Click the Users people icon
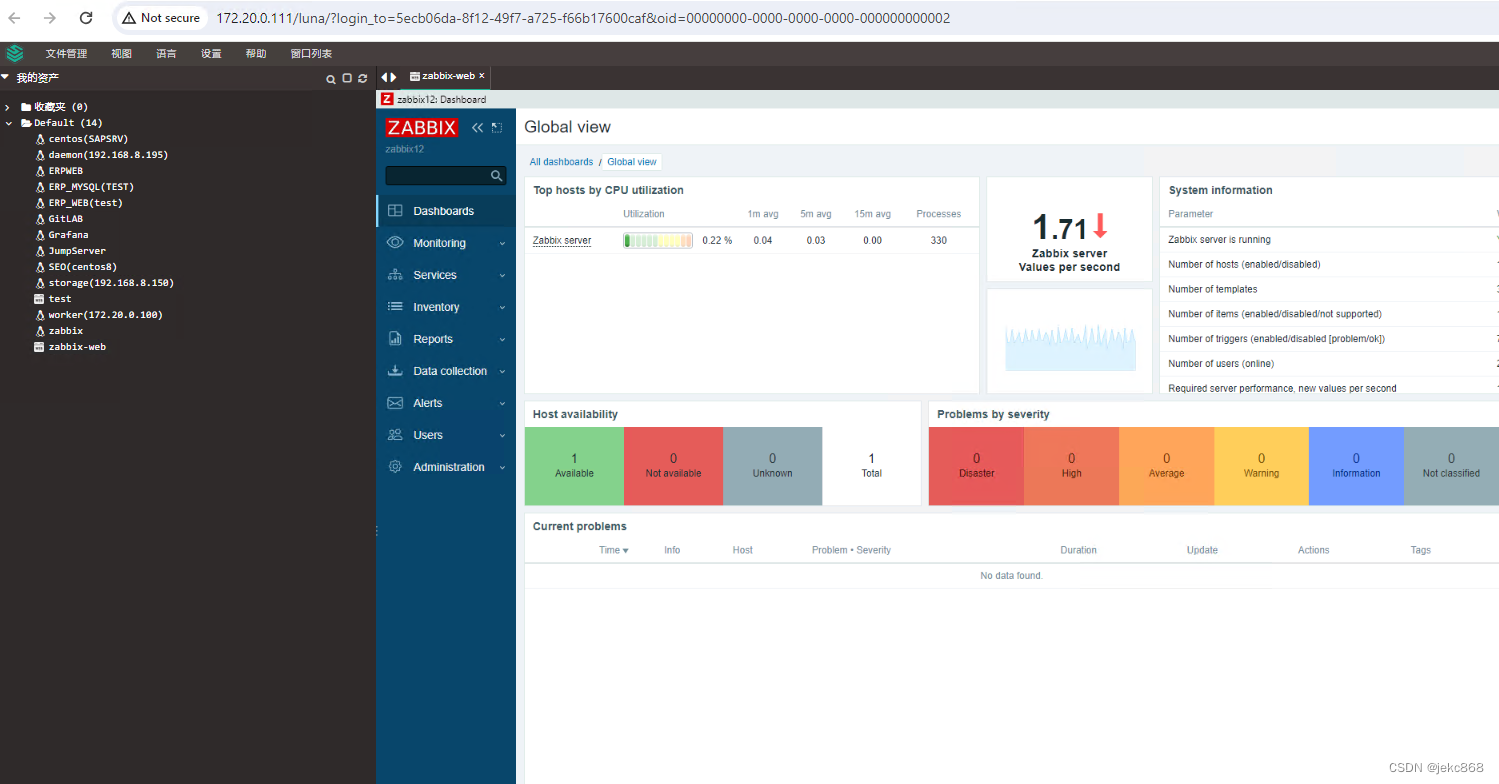The height and width of the screenshot is (784, 1499). coord(395,435)
